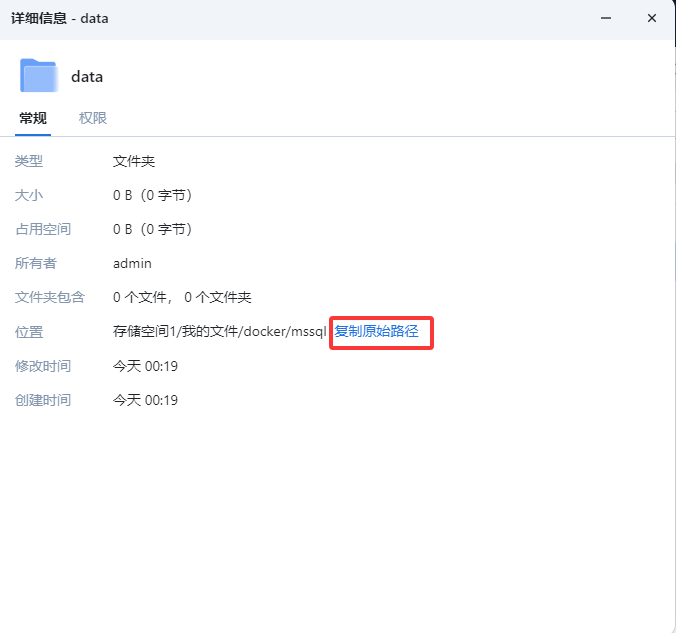Click the data folder name heading
The image size is (676, 633).
pyautogui.click(x=87, y=77)
